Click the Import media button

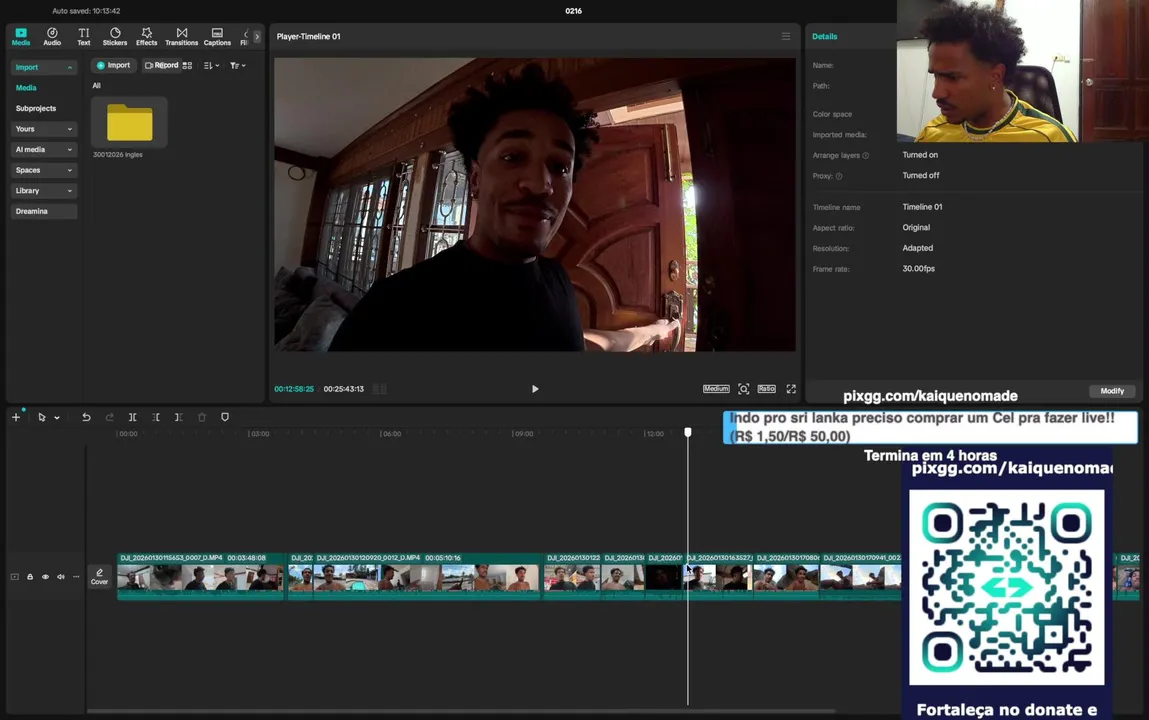[x=114, y=65]
